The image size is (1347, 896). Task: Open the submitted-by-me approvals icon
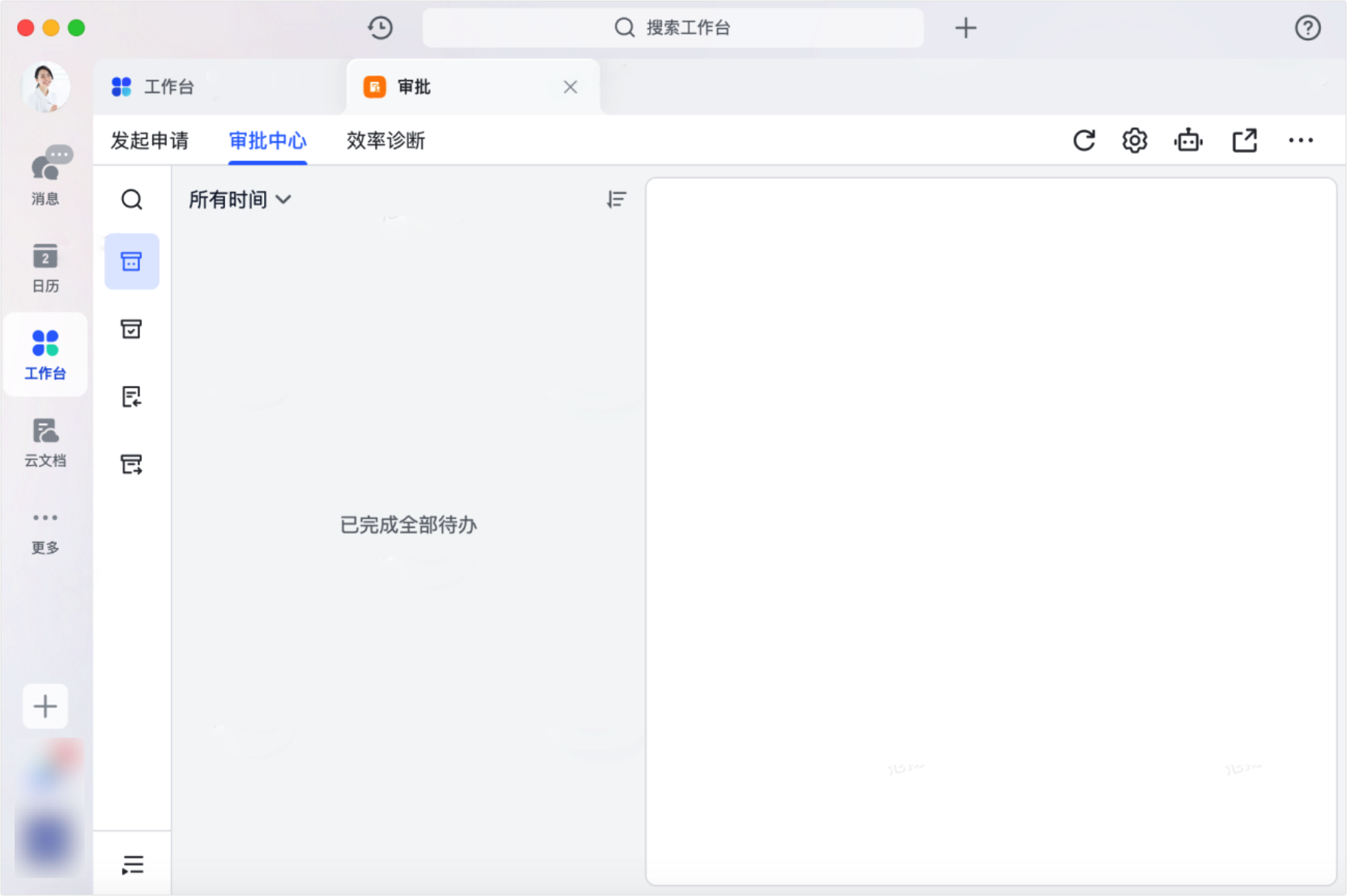coord(132,397)
